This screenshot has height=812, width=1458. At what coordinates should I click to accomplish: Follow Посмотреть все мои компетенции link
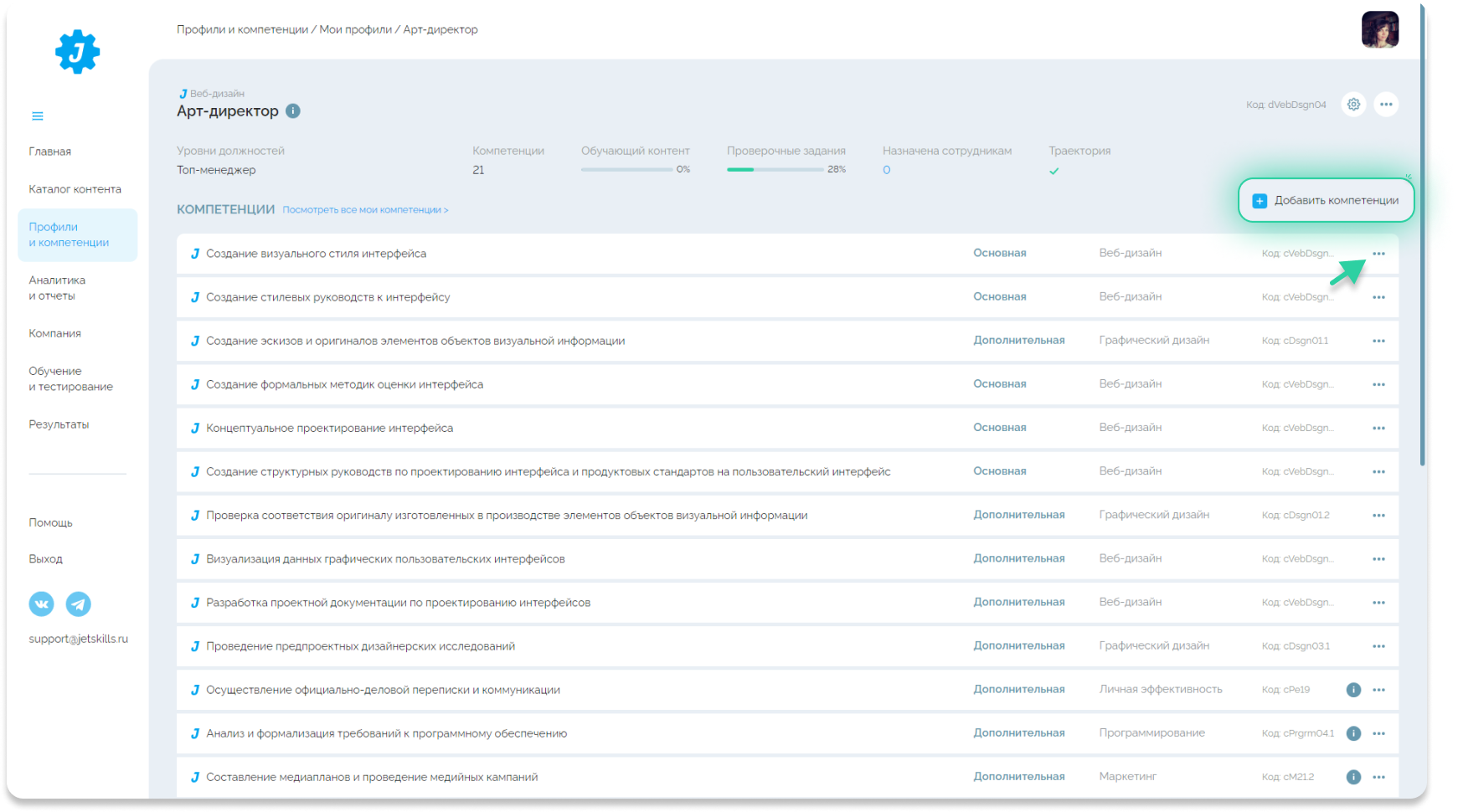point(365,210)
